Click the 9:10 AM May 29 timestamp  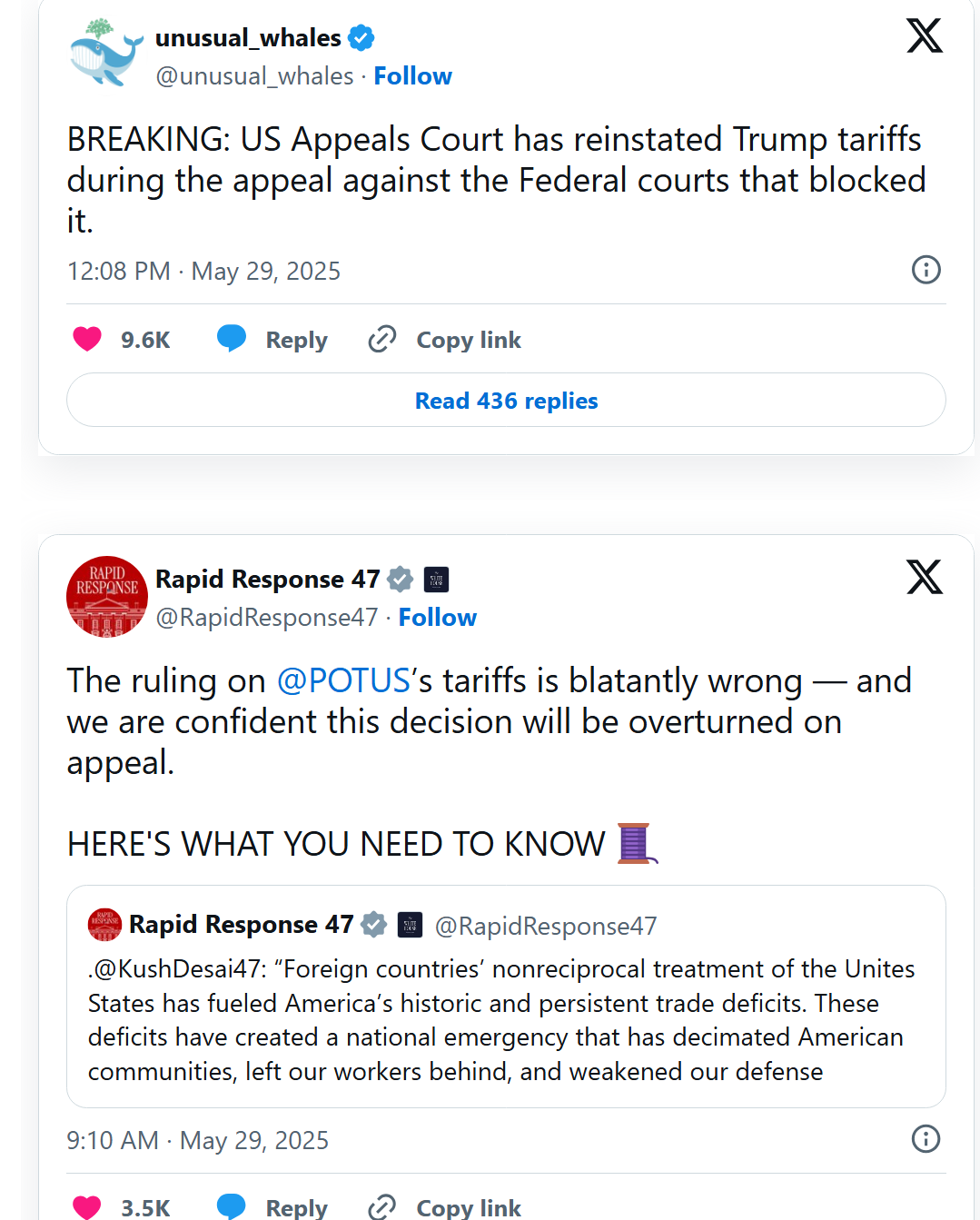click(197, 1140)
